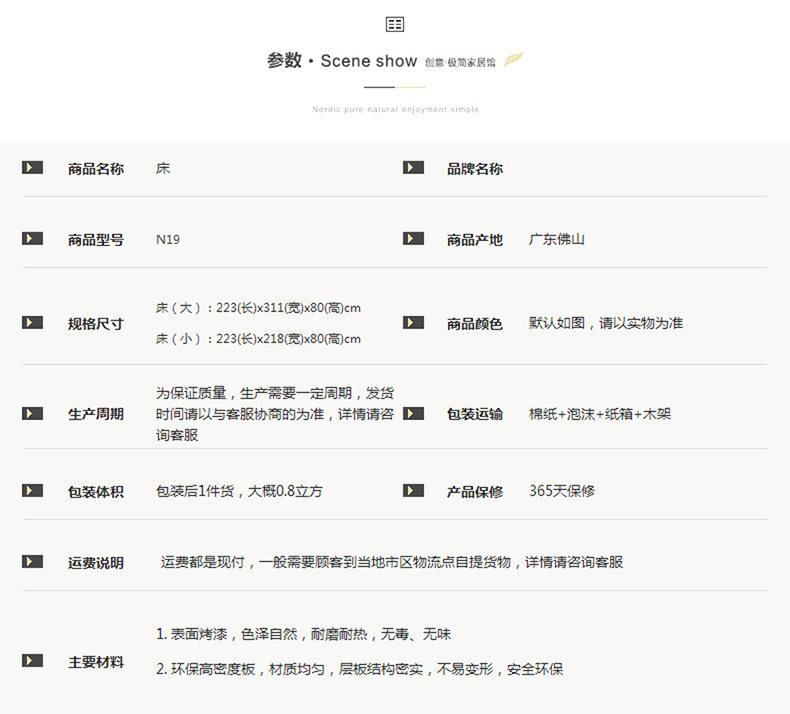Click the arrow icon beside 包装运输
The image size is (790, 714).
tap(413, 414)
